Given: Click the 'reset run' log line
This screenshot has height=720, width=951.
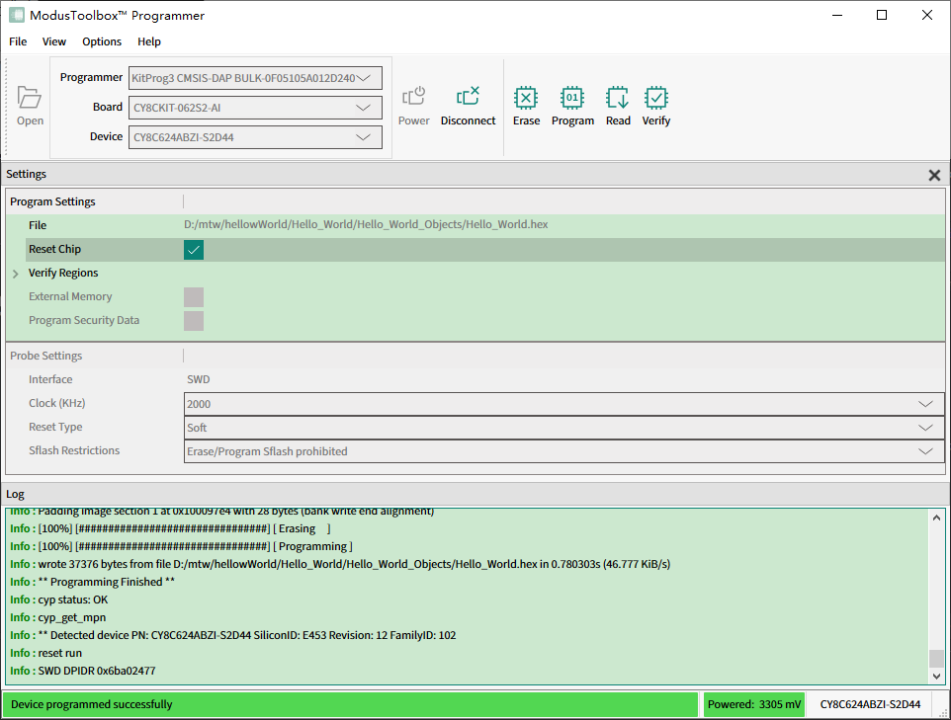Looking at the screenshot, I should pos(46,653).
